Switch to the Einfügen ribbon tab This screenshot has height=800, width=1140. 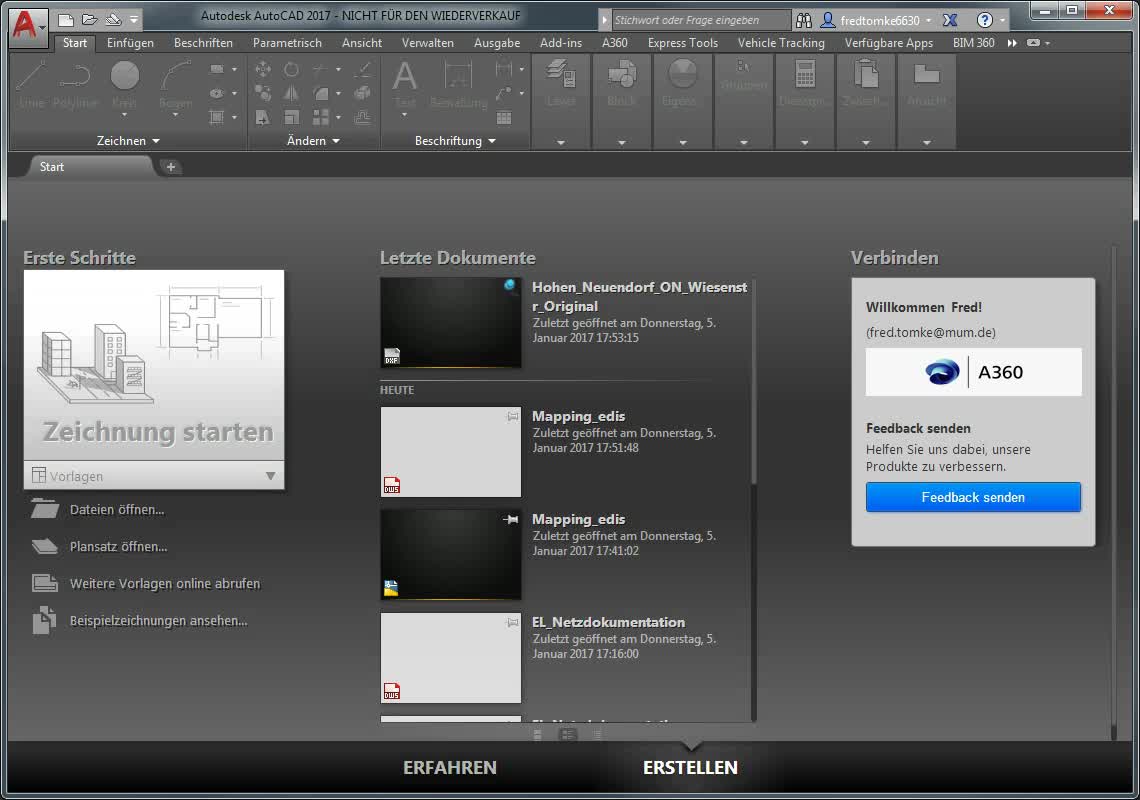(130, 43)
